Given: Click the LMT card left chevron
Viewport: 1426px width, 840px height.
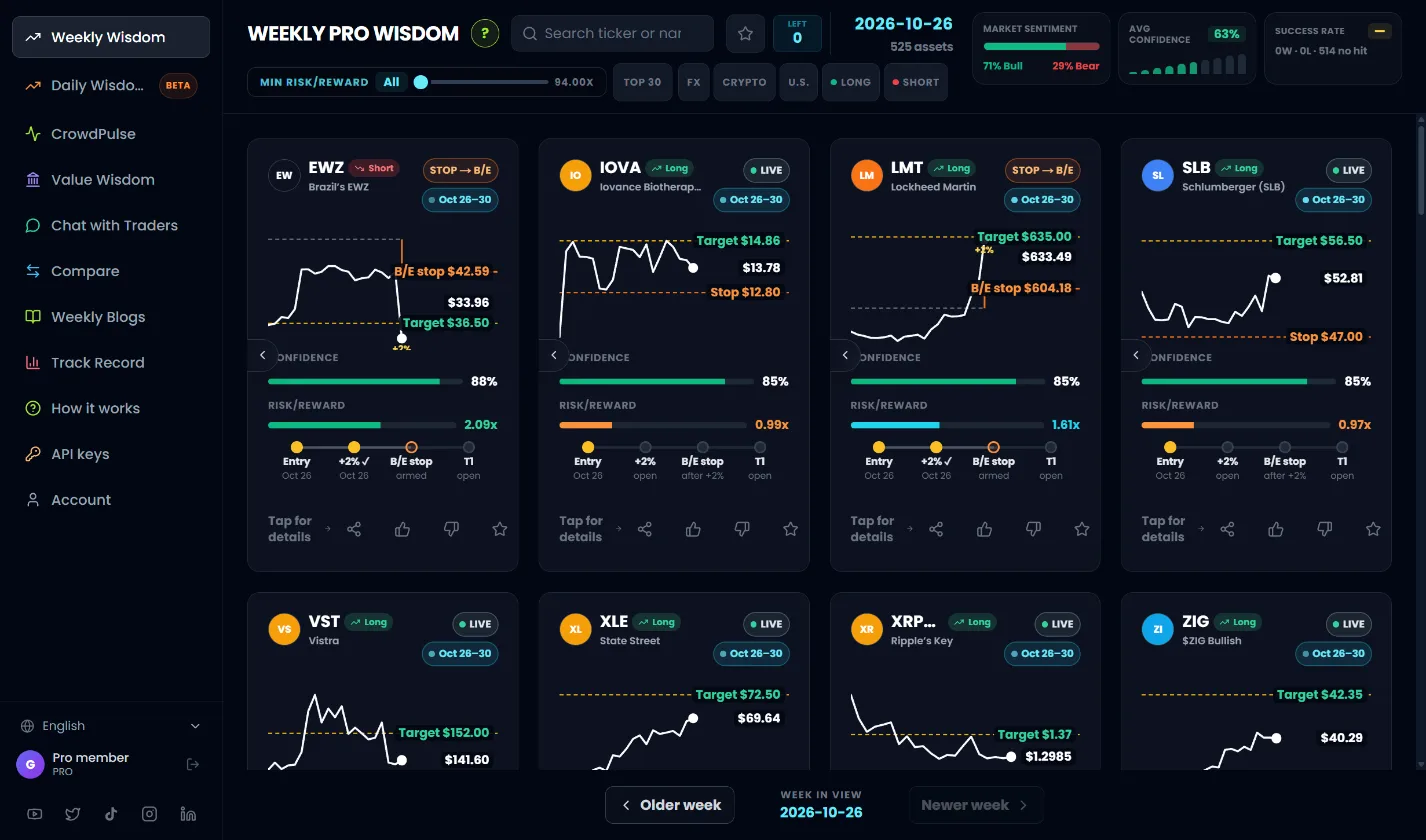Looking at the screenshot, I should [845, 355].
